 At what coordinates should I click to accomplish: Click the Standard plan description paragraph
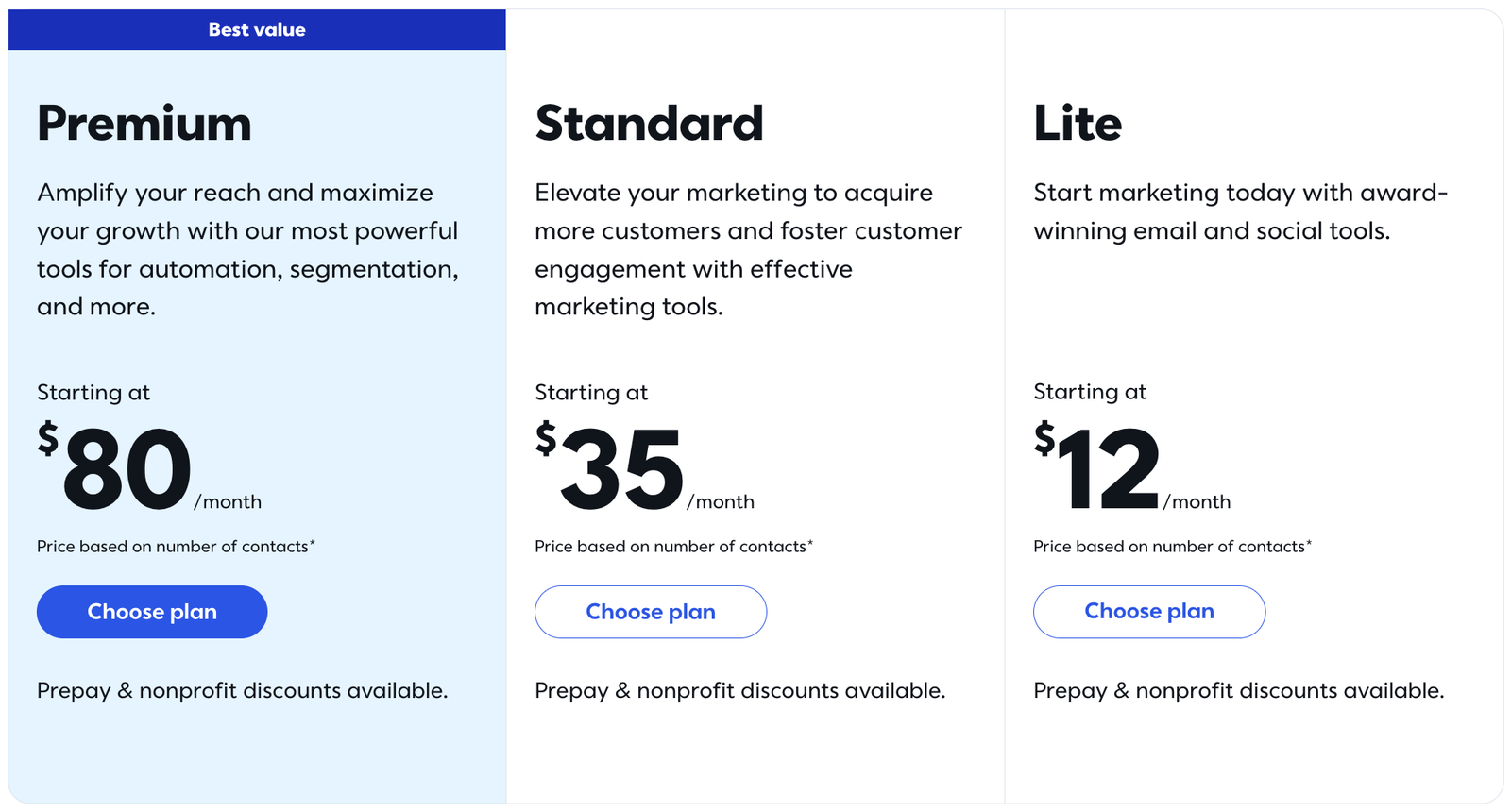(748, 250)
